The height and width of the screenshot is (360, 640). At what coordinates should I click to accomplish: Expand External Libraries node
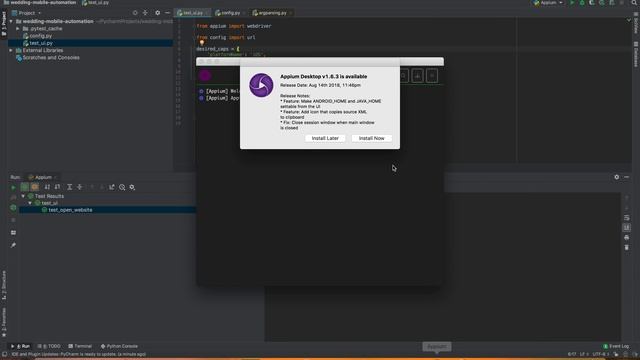11,51
